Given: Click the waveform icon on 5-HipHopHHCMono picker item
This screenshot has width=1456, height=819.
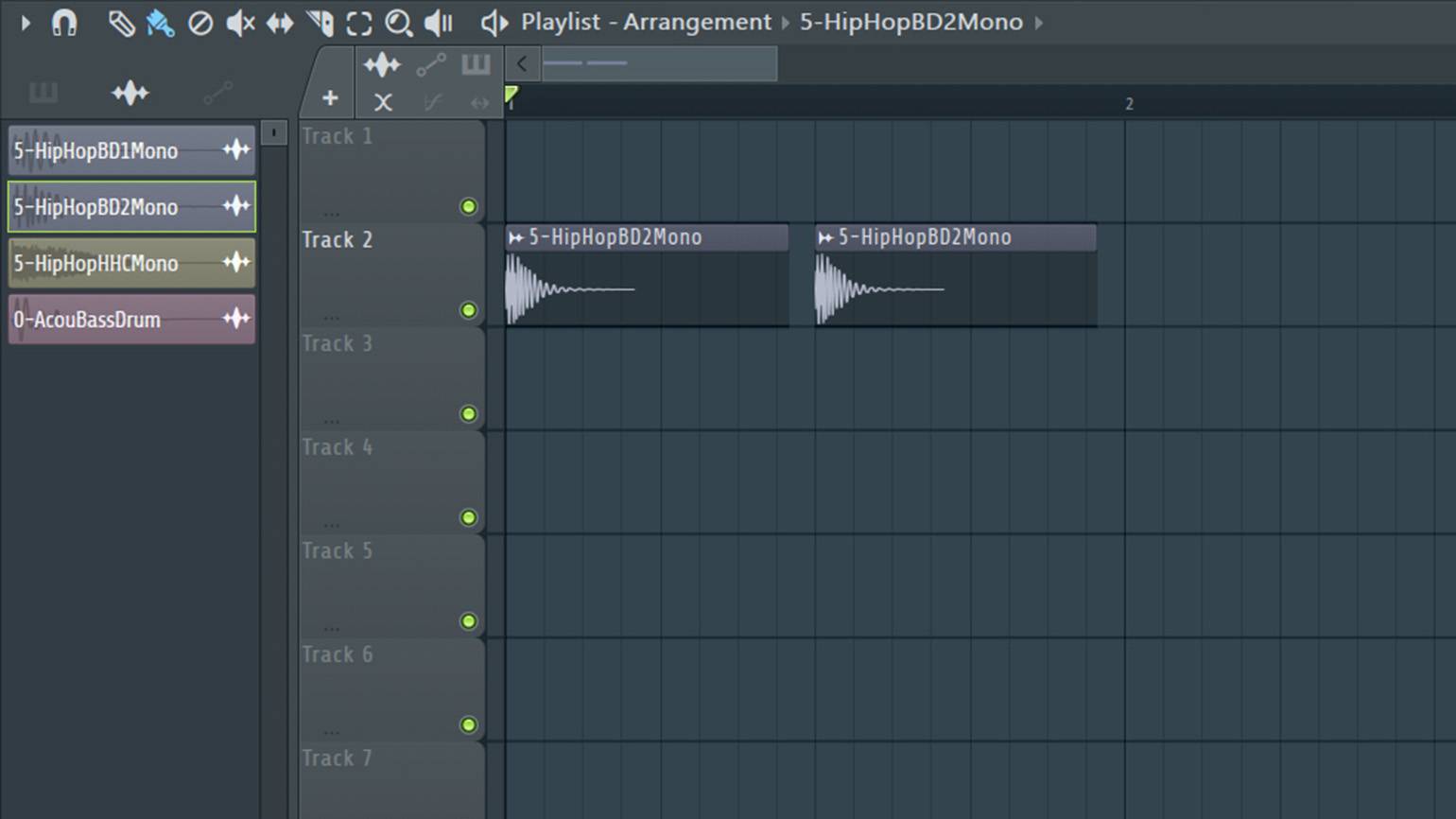Looking at the screenshot, I should tap(236, 262).
